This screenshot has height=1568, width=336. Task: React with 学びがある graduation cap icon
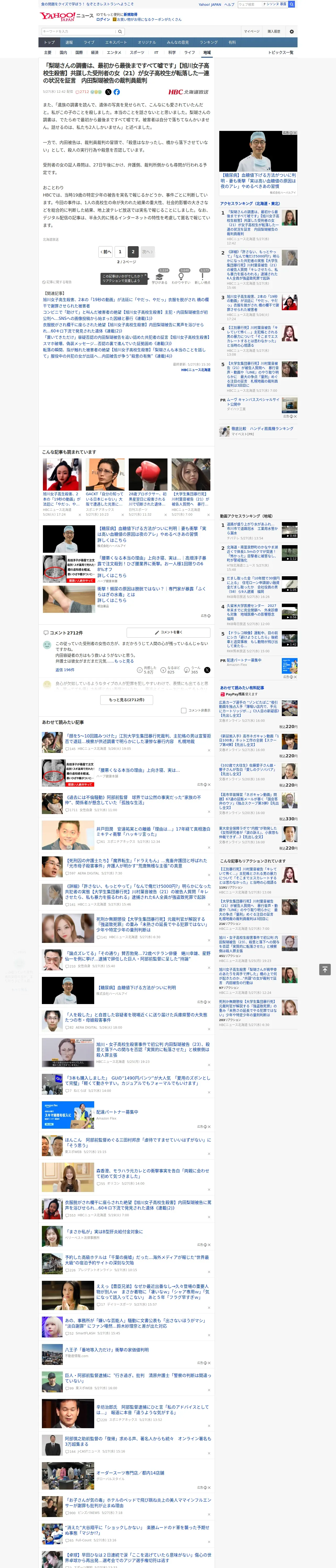[160, 276]
